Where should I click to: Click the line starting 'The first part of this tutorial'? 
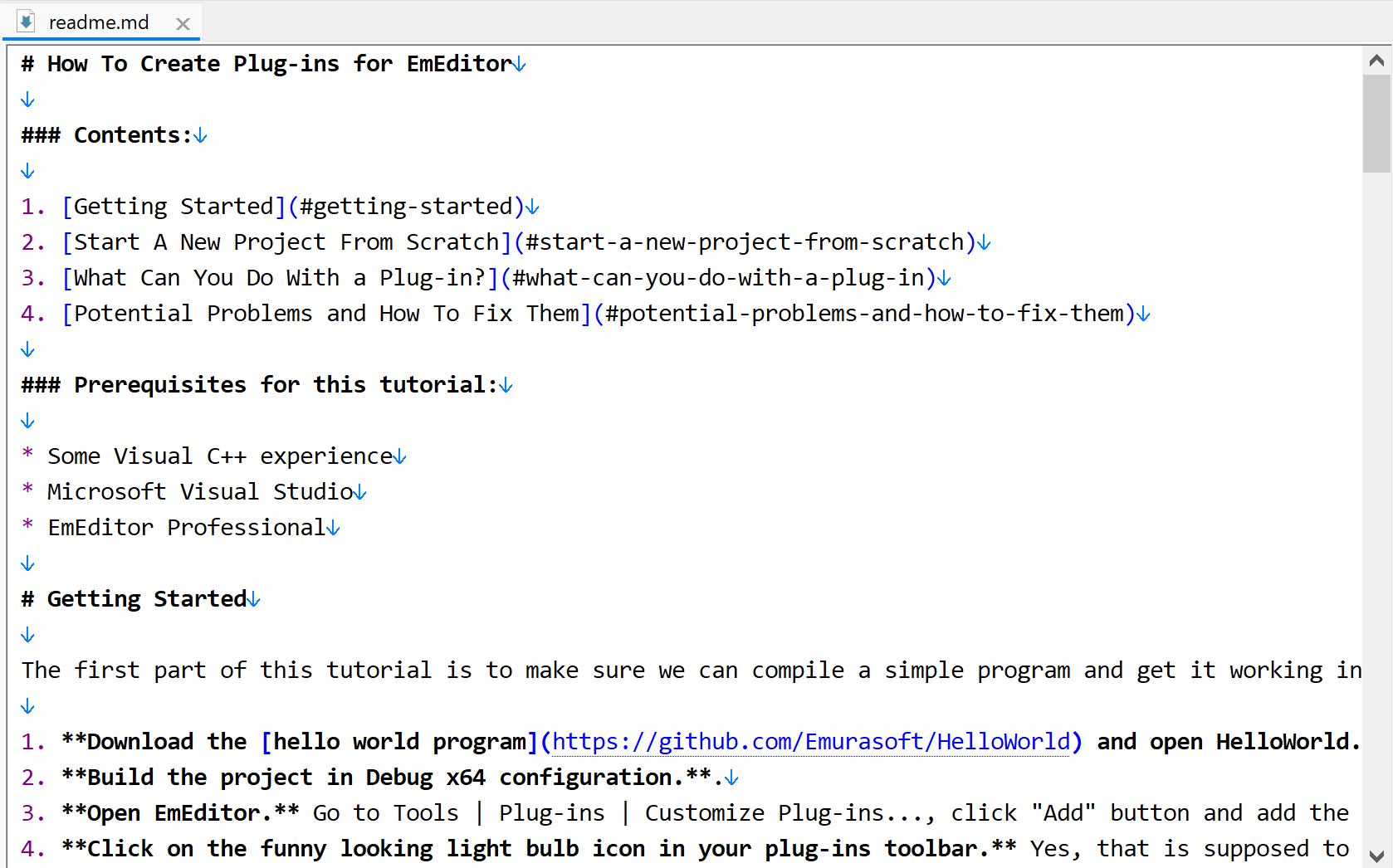[692, 671]
